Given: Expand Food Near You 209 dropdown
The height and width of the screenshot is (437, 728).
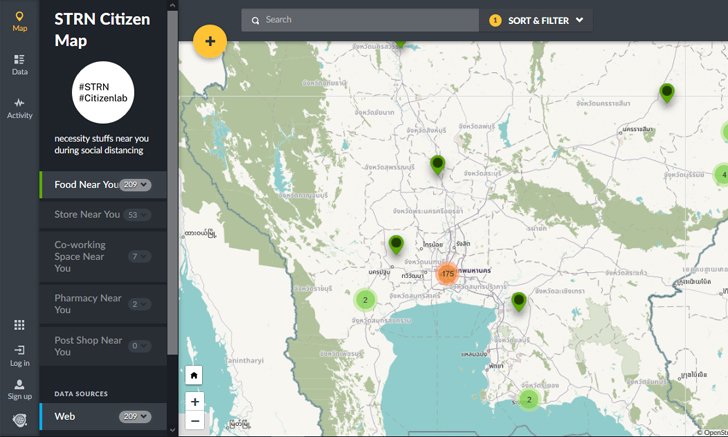Looking at the screenshot, I should [x=135, y=185].
